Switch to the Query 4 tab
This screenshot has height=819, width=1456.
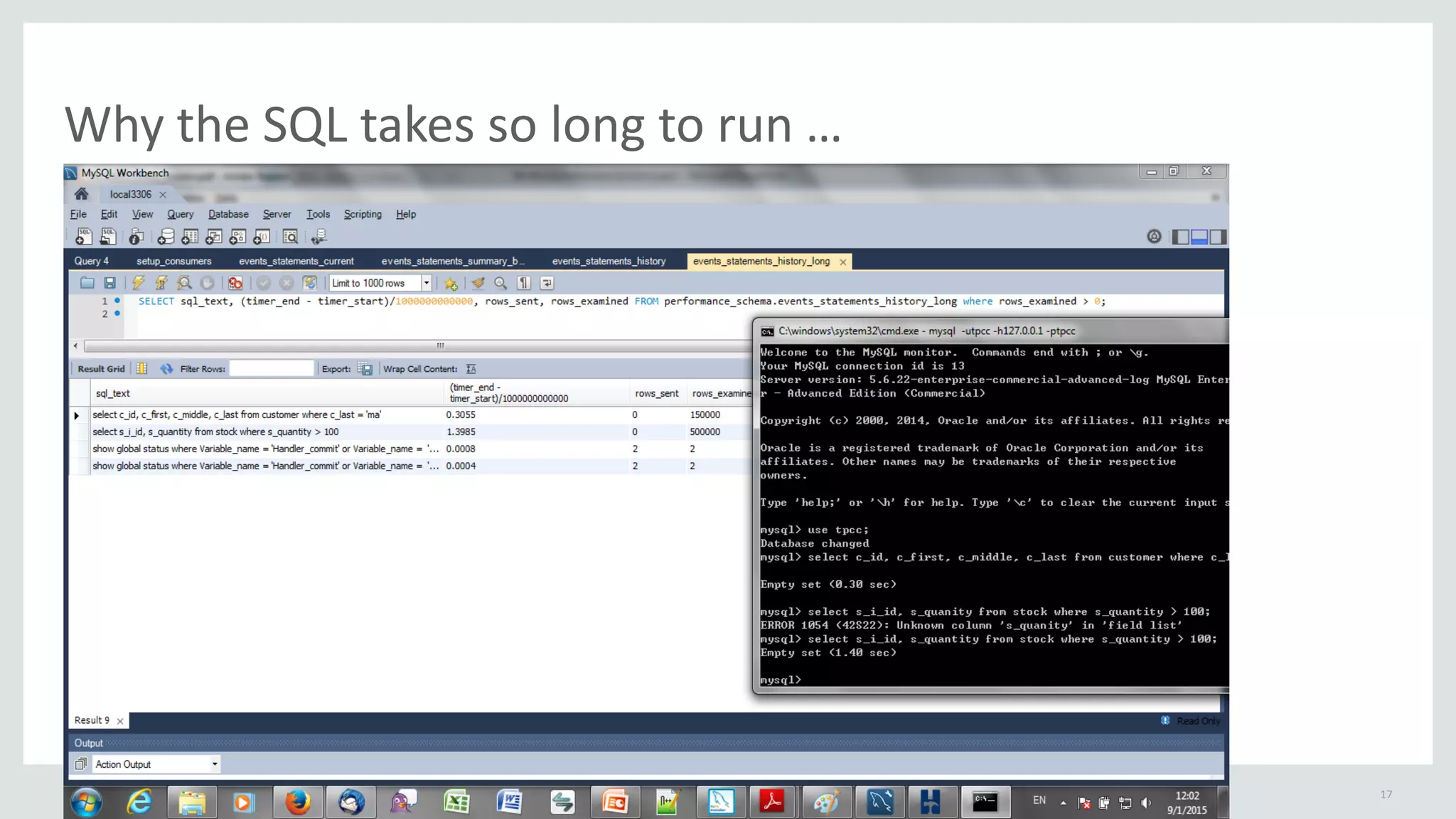pyautogui.click(x=91, y=261)
